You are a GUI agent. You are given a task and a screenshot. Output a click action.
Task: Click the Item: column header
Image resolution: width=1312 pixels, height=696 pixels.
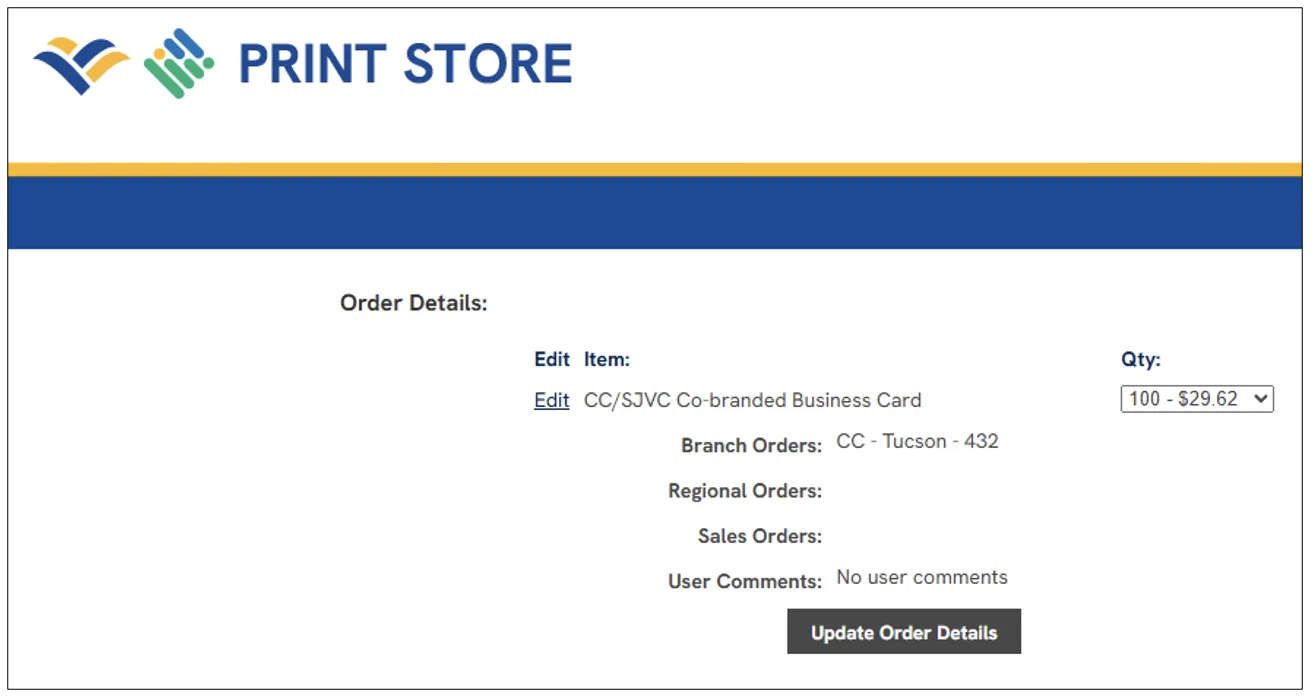tap(607, 359)
